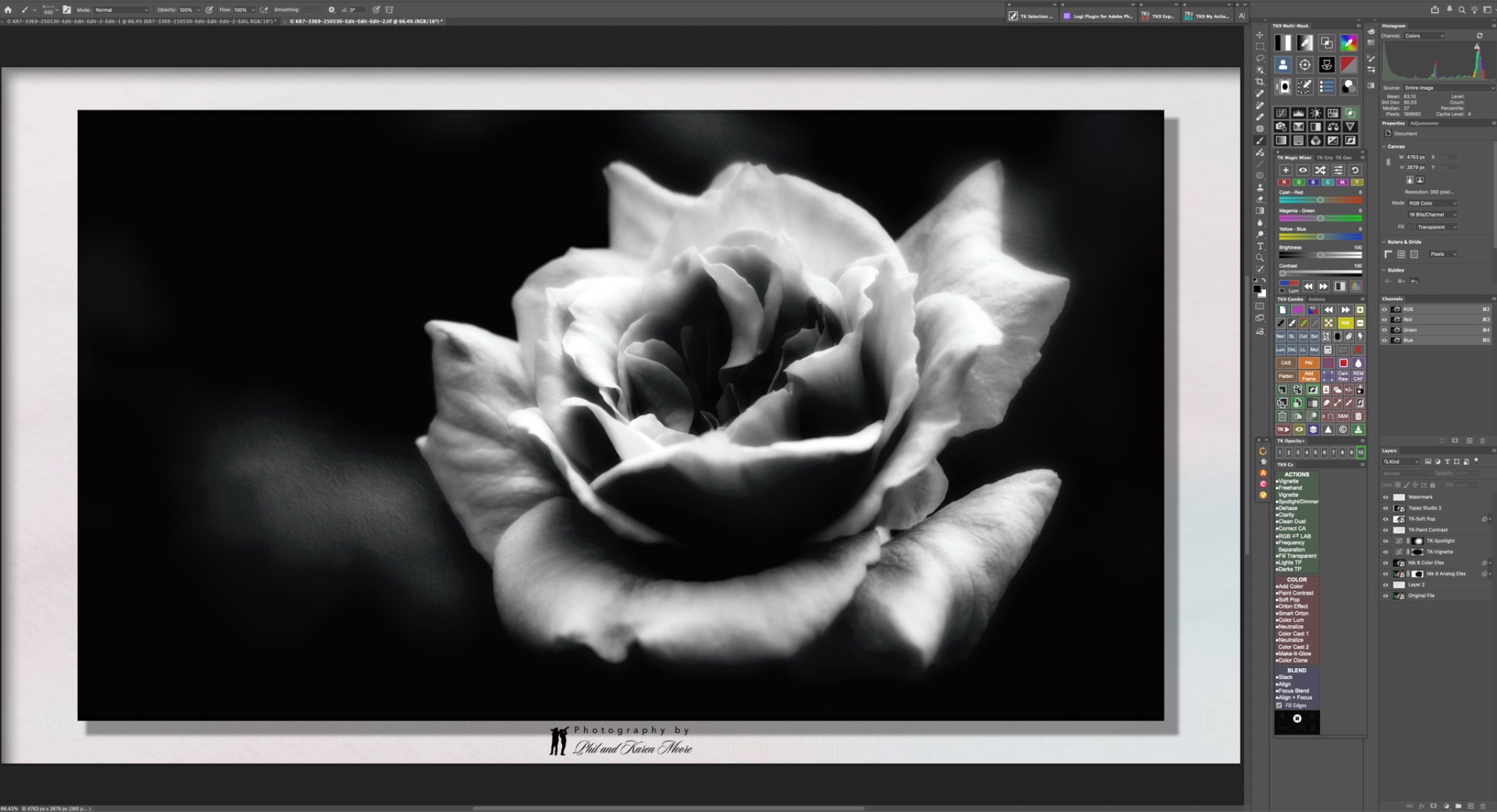Collapse the Canvas section in Properties
The width and height of the screenshot is (1497, 812).
tap(1385, 146)
